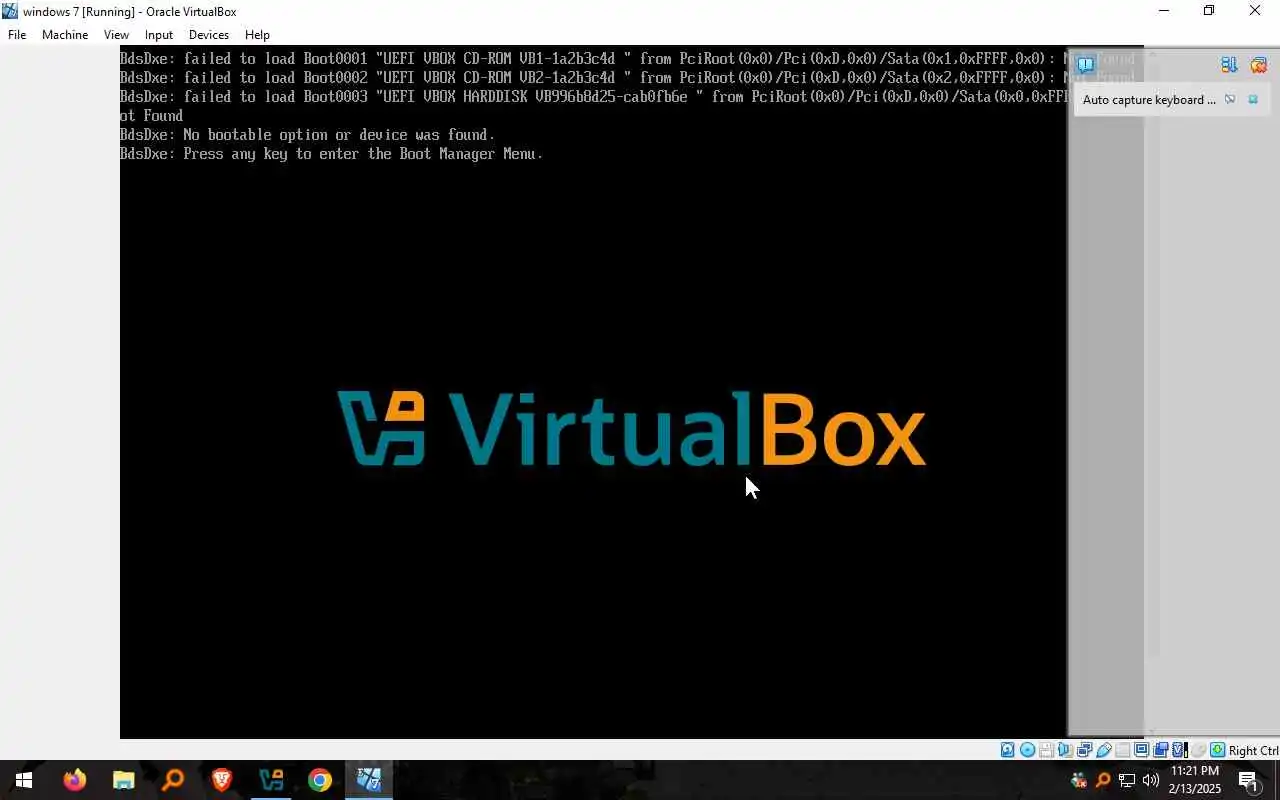Click the floppy disk indicator icon

(x=1047, y=750)
